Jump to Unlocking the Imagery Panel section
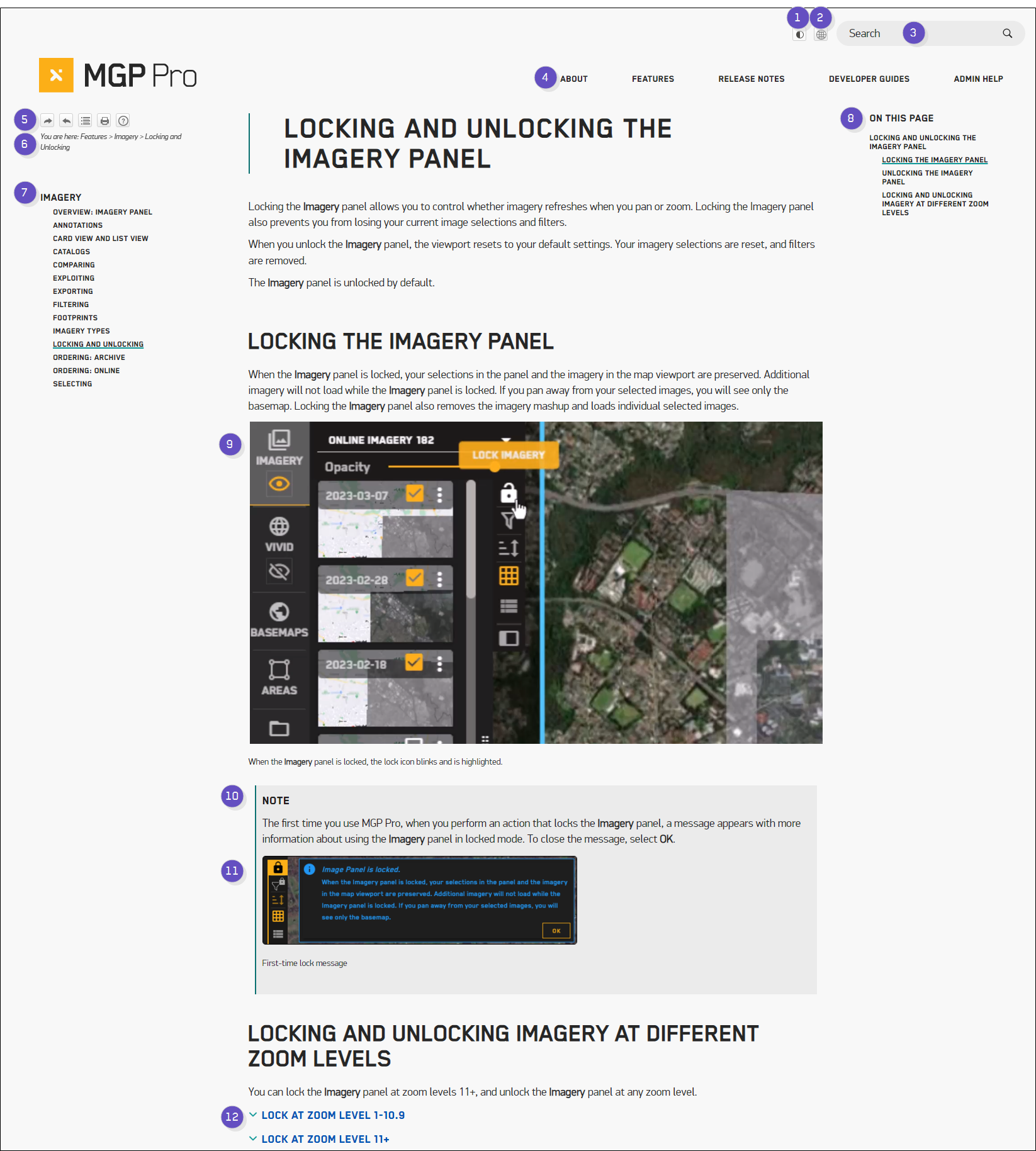This screenshot has width=1036, height=1151. [927, 177]
